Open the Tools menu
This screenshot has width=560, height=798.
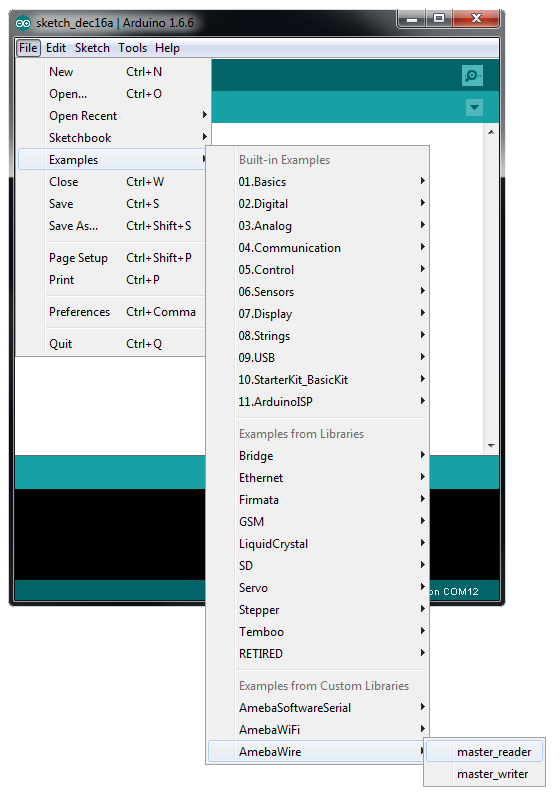132,48
